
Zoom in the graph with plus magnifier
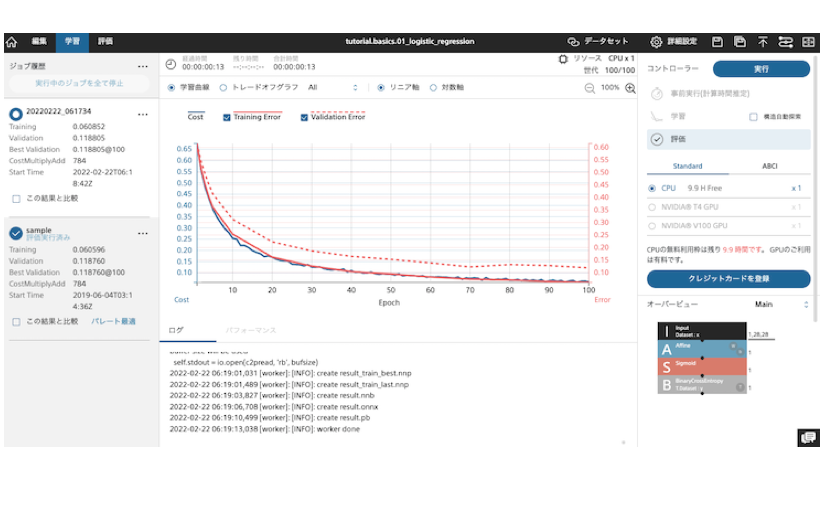point(630,88)
